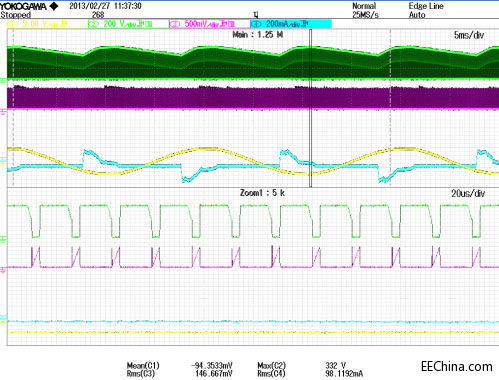Screen dimensions: 499x380
Task: Click the 'Edge Line' trigger type text
Action: coord(426,6)
